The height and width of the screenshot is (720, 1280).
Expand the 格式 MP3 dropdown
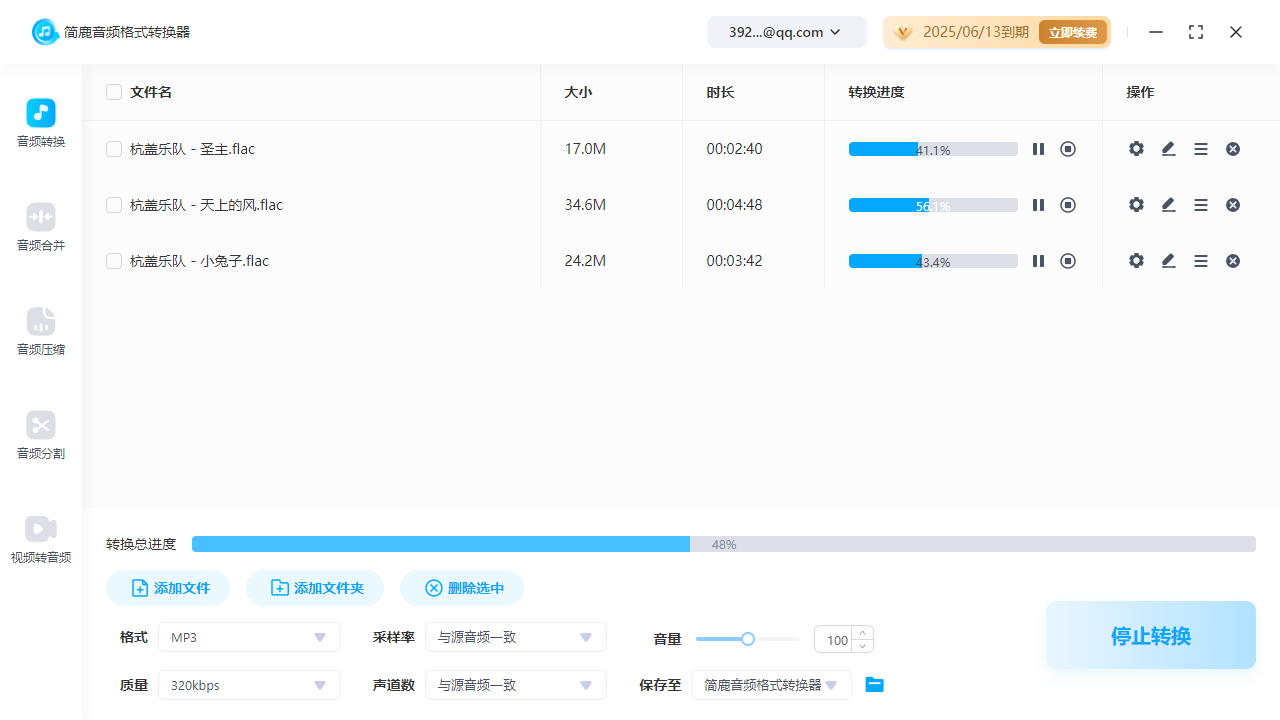tap(249, 637)
